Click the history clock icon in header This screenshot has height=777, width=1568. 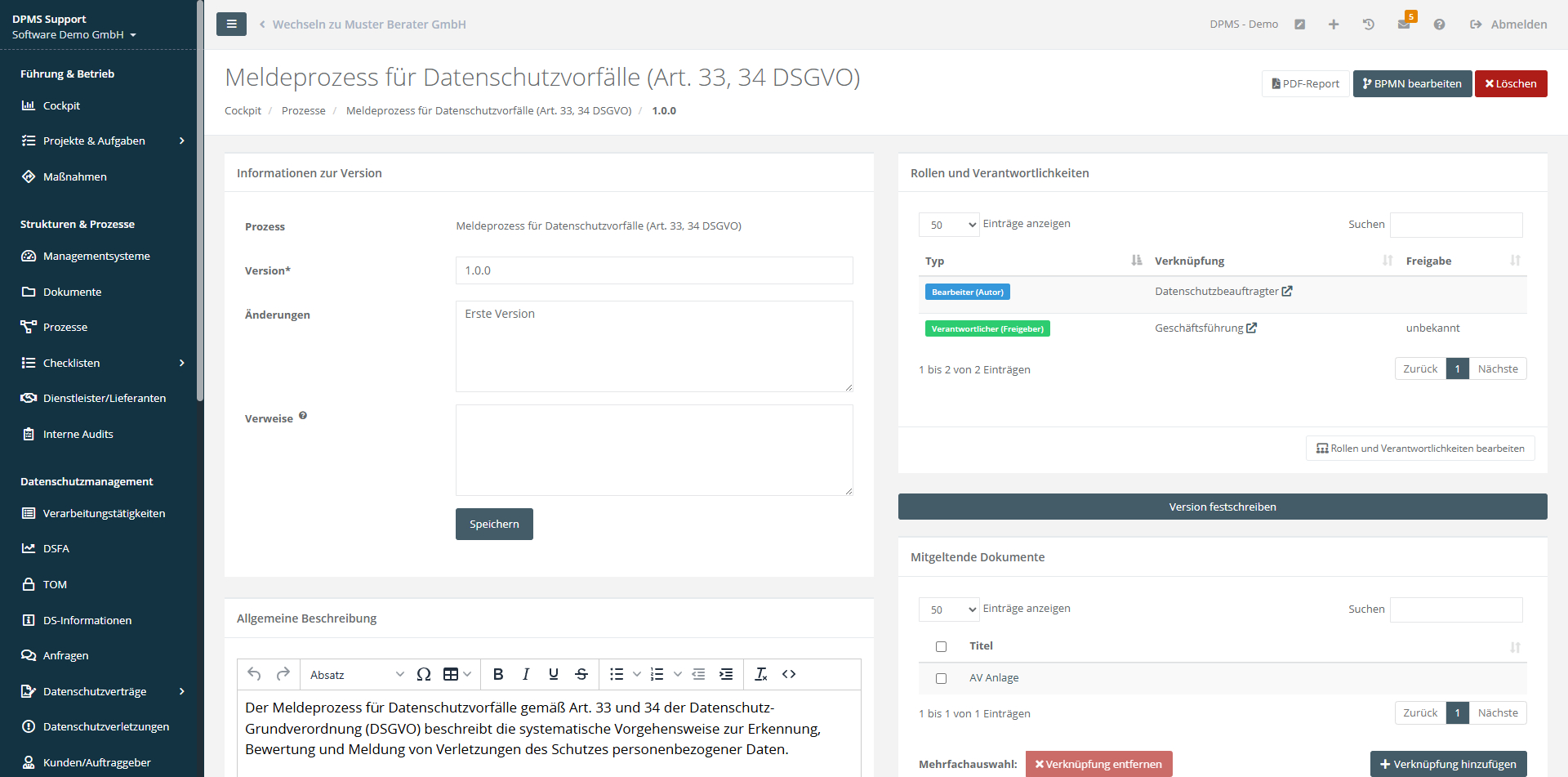pyautogui.click(x=1369, y=25)
